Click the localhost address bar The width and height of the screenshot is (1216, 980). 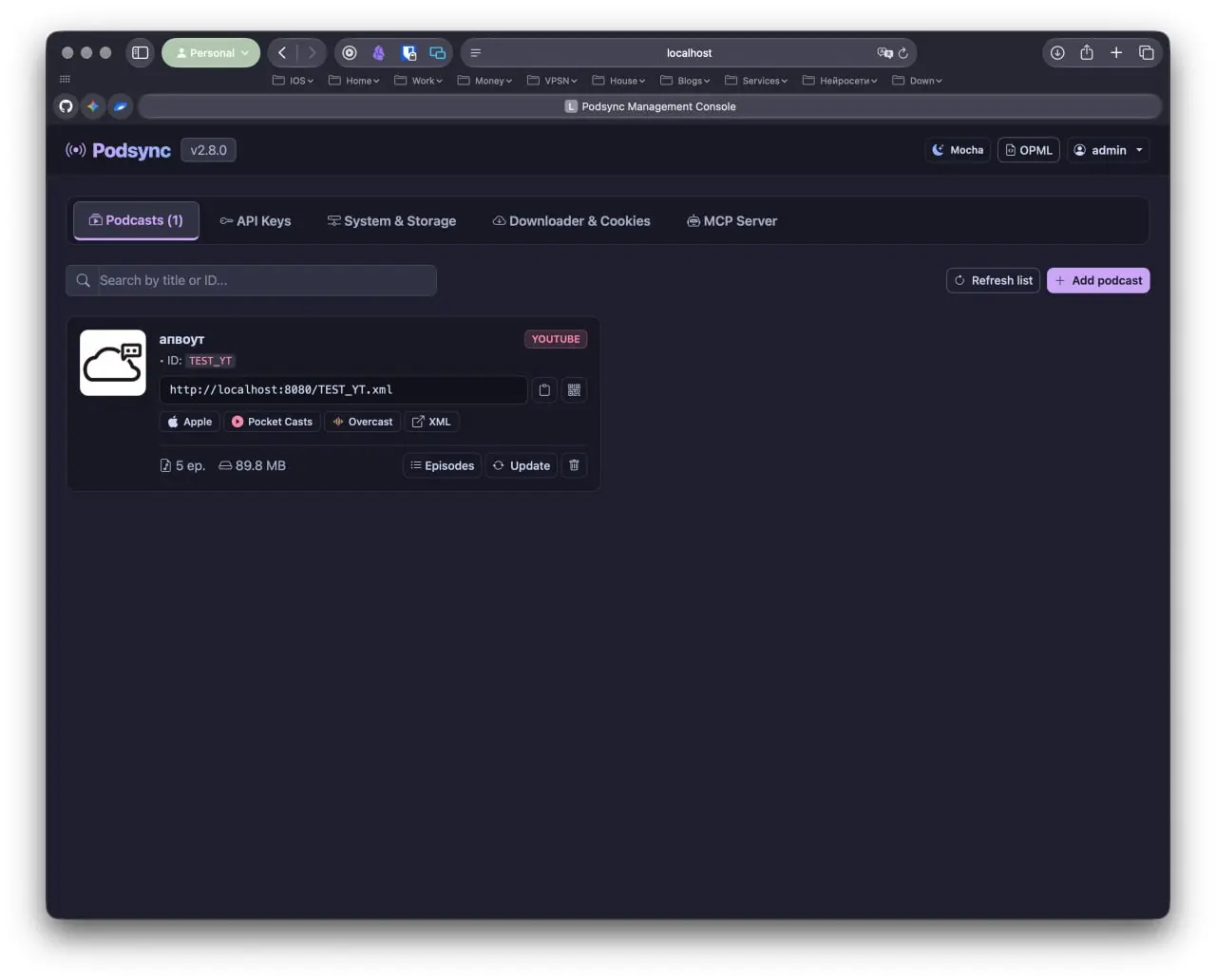689,53
